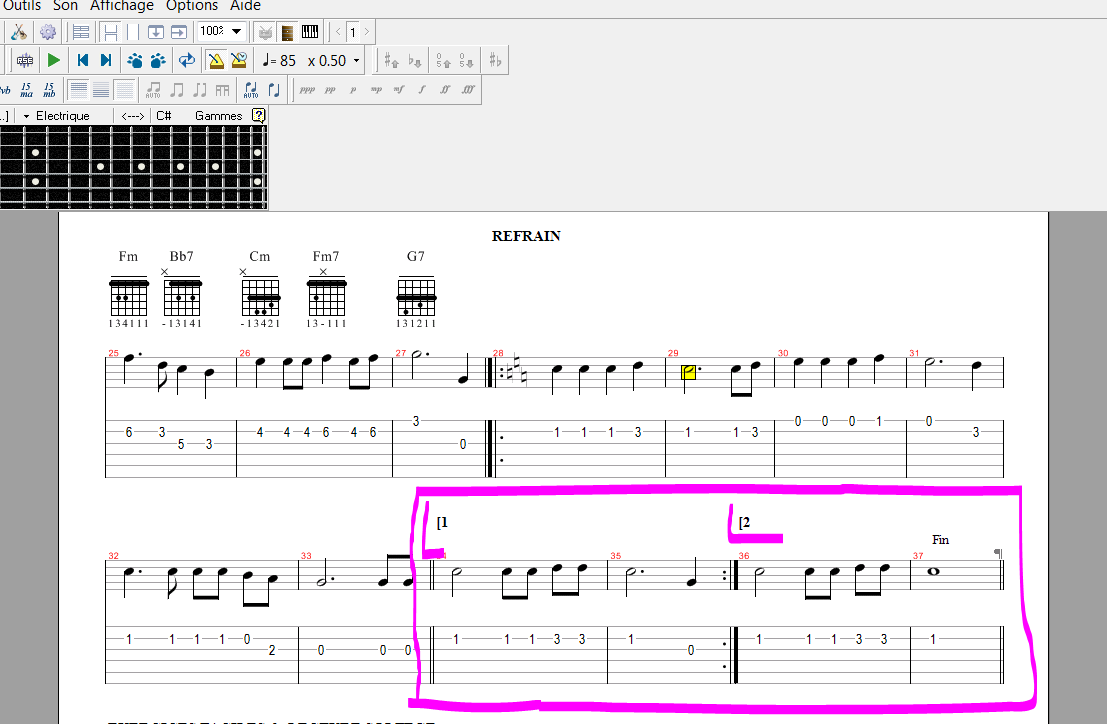The image size is (1107, 724).
Task: Select the G7 chord diagram
Action: tap(416, 289)
